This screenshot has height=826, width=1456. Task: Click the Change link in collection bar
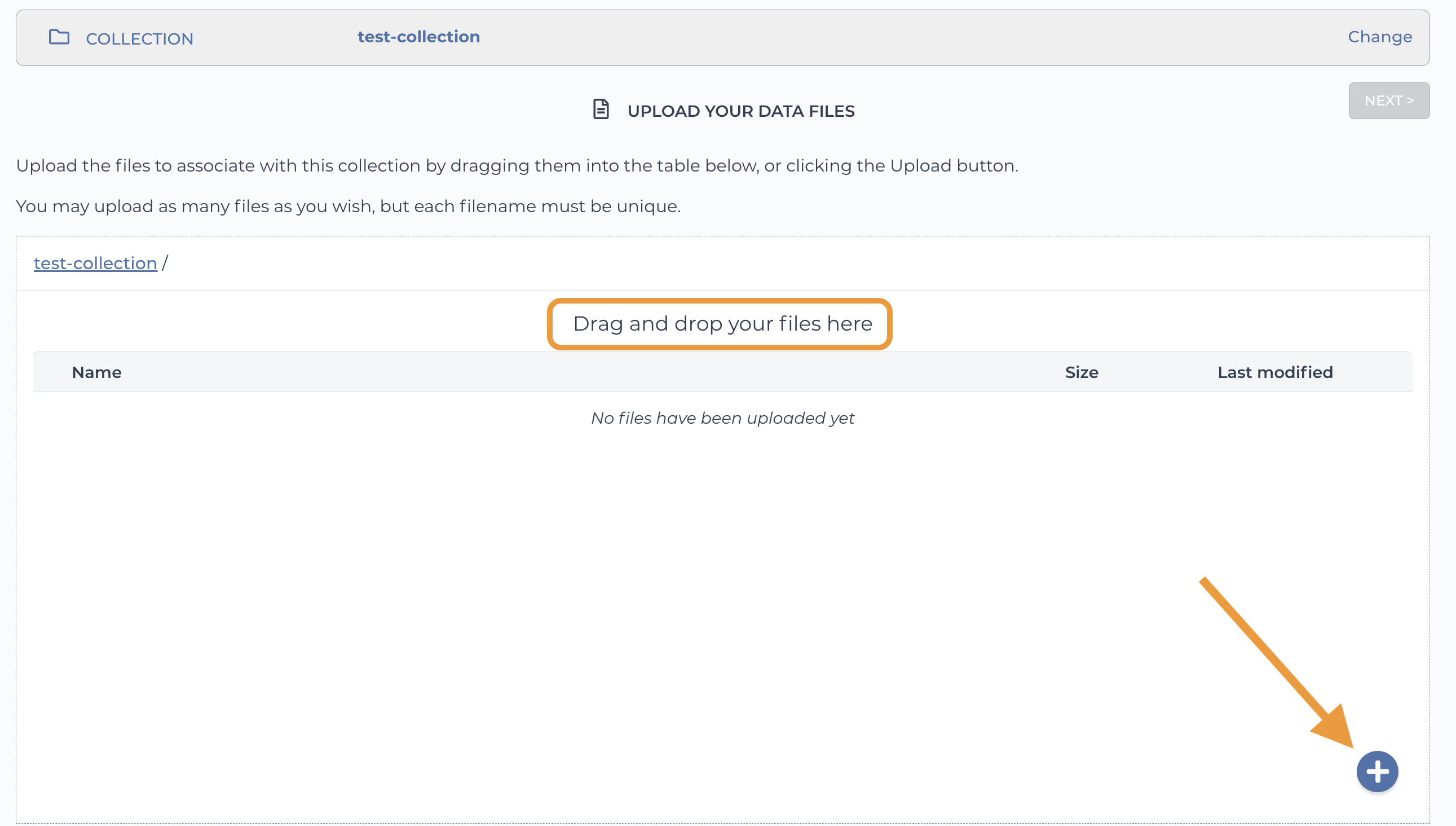(x=1379, y=37)
